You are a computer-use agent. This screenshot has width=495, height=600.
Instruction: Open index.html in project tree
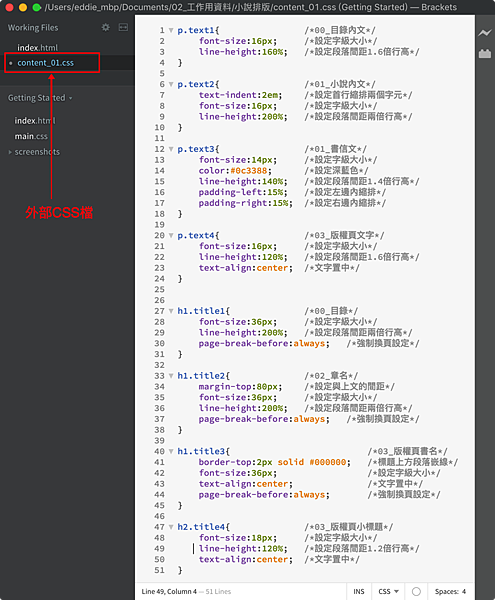coord(35,121)
